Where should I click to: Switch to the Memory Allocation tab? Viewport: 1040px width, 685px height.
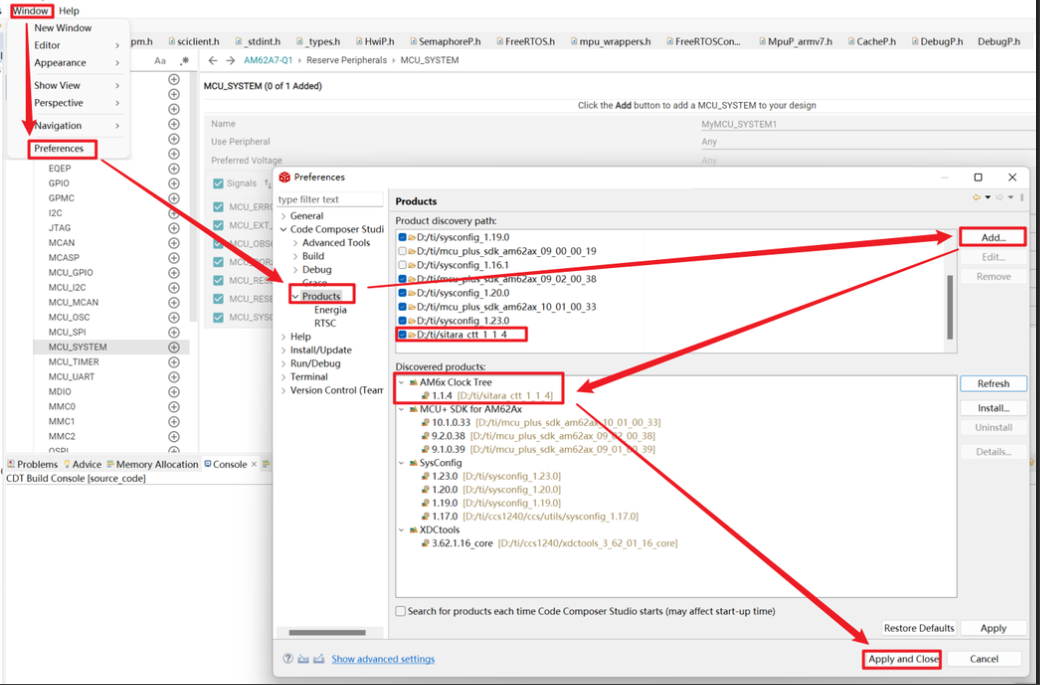pyautogui.click(x=153, y=464)
